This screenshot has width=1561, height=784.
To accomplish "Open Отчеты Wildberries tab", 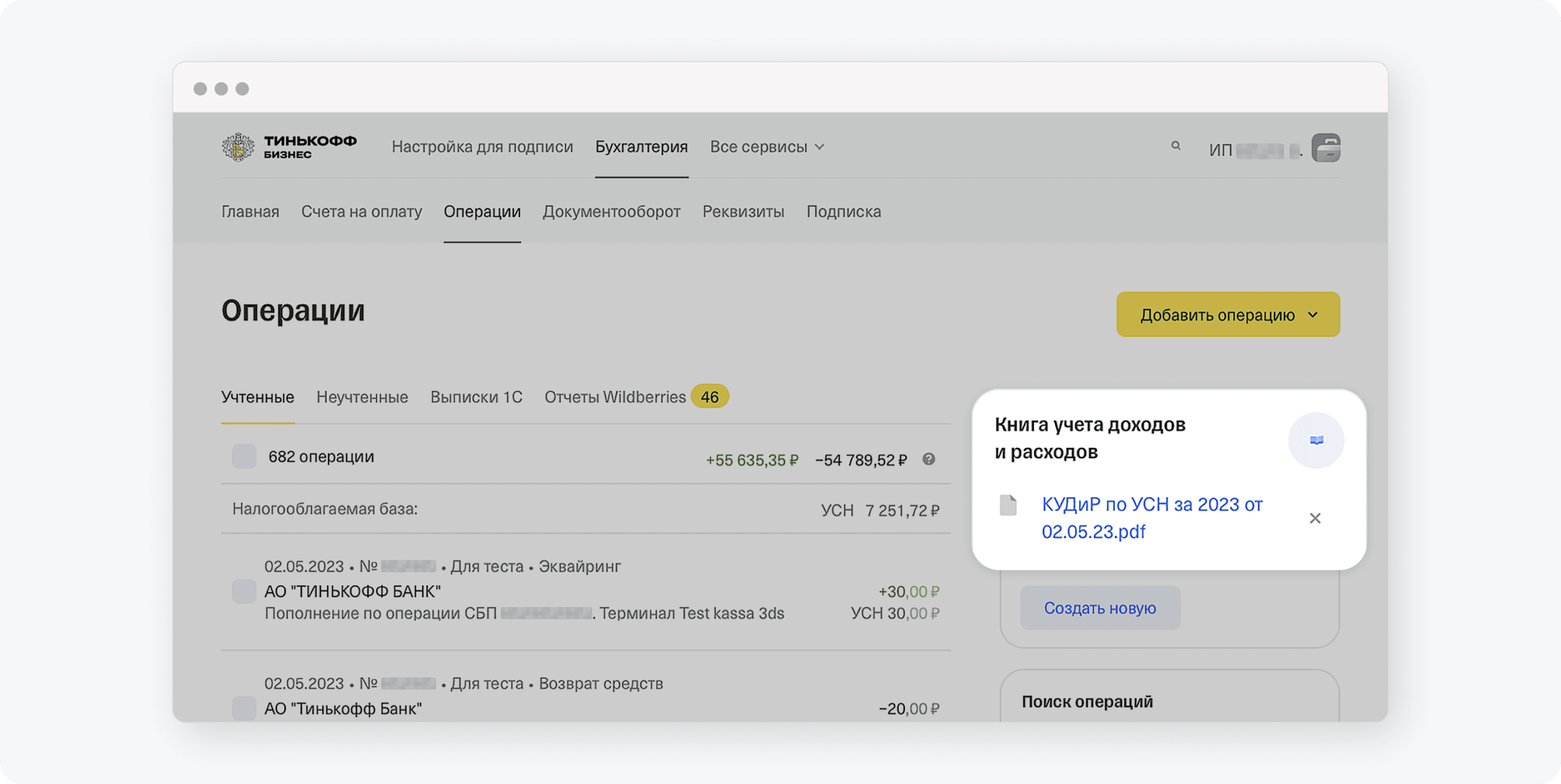I will [615, 397].
